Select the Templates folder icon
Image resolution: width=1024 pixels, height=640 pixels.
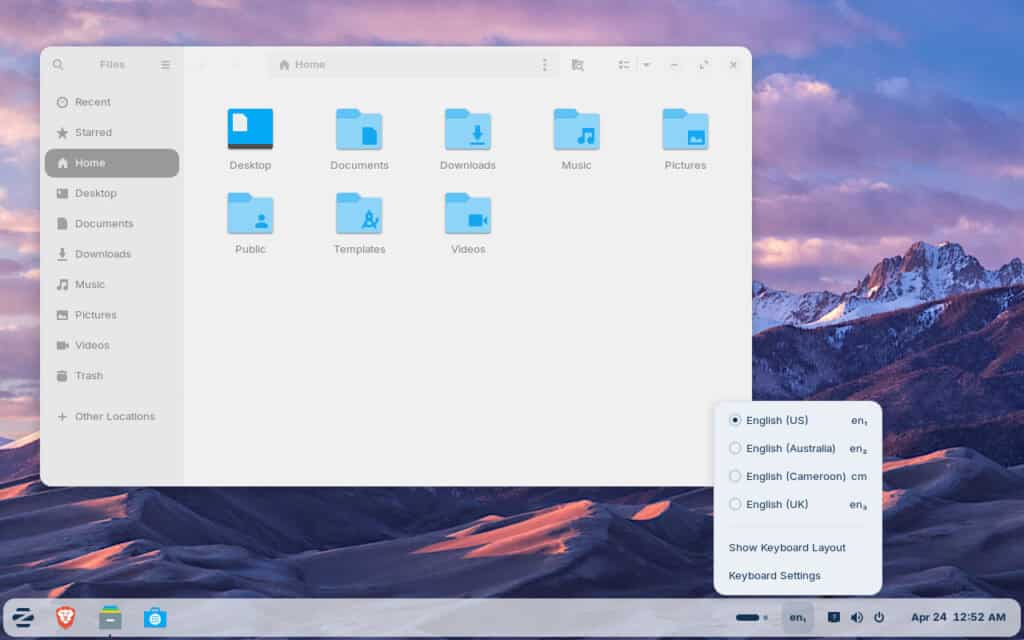click(359, 214)
